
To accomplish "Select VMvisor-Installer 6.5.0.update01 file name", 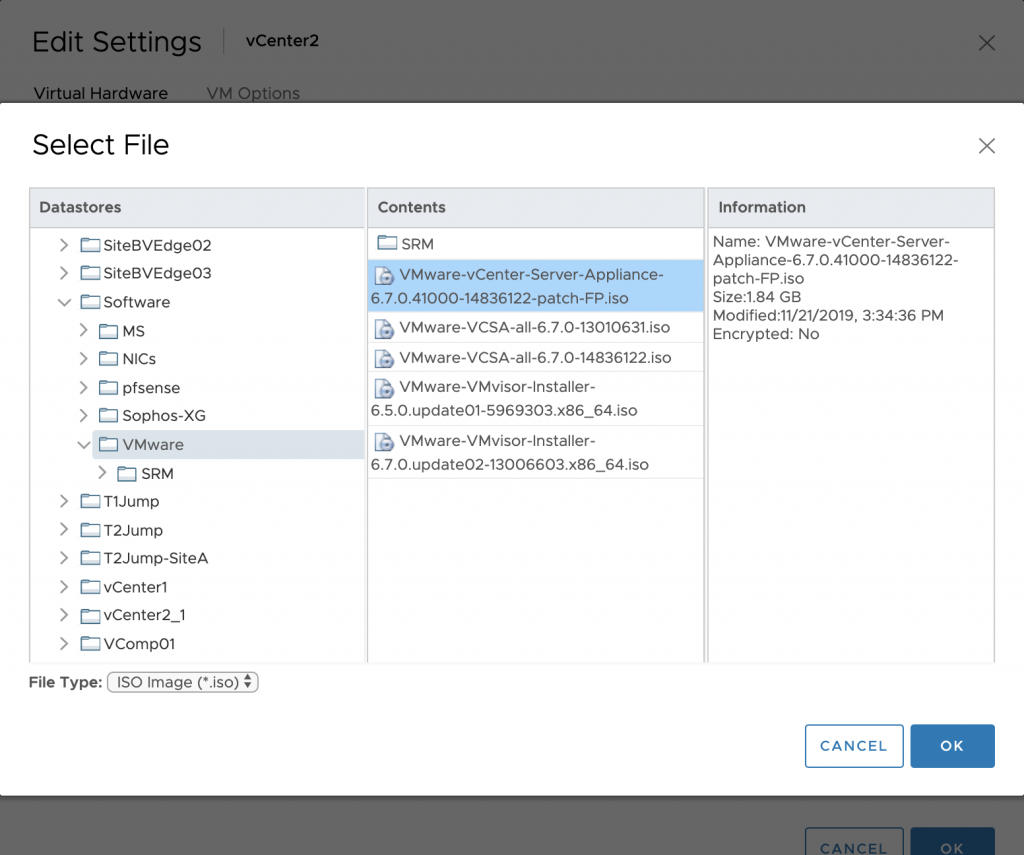I will coord(504,398).
